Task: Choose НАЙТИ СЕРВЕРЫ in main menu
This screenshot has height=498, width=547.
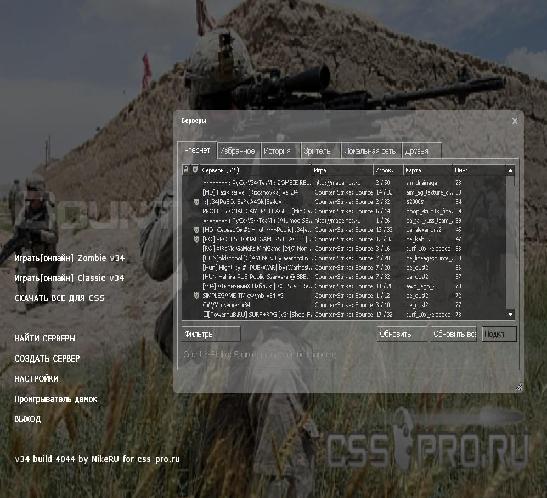Action: point(45,338)
